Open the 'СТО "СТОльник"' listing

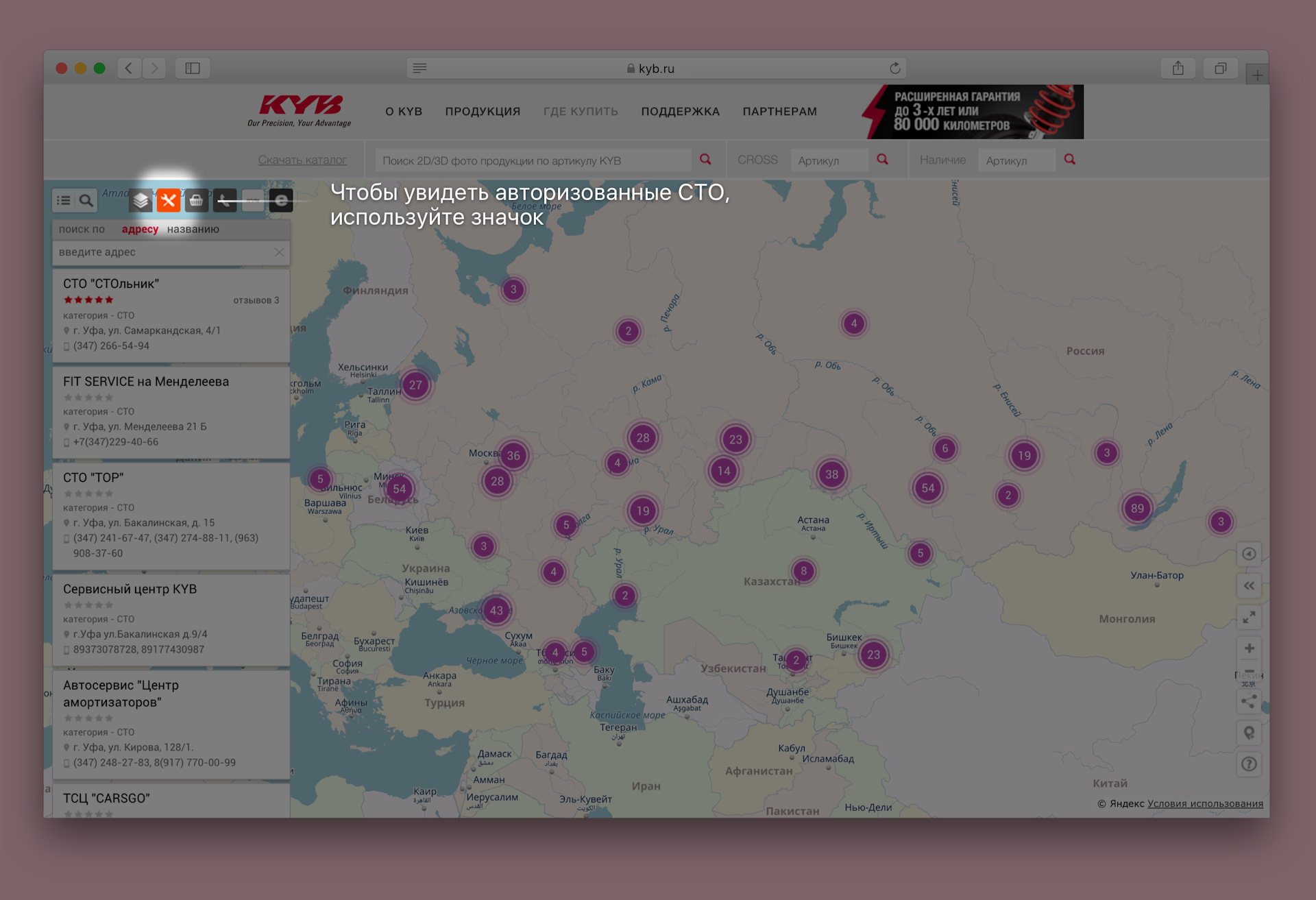111,283
